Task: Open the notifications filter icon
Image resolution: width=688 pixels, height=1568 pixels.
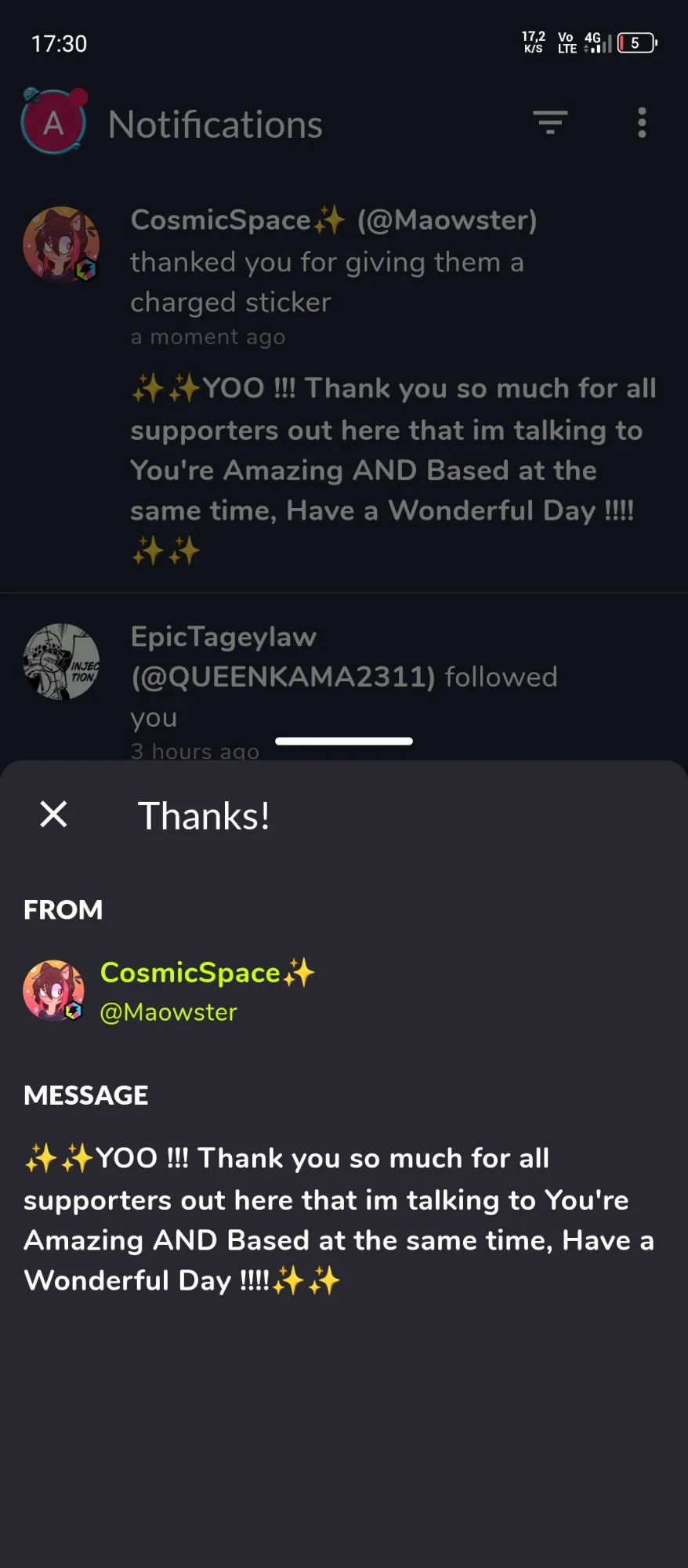Action: [550, 123]
